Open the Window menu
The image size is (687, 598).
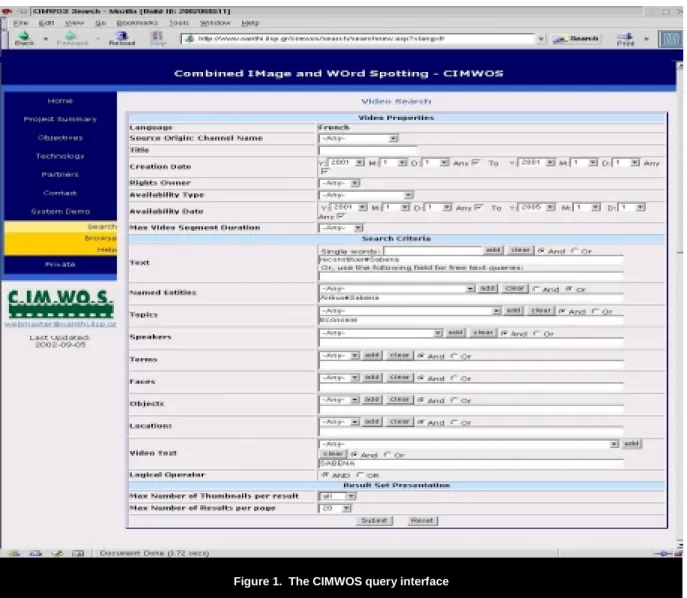pyautogui.click(x=215, y=23)
